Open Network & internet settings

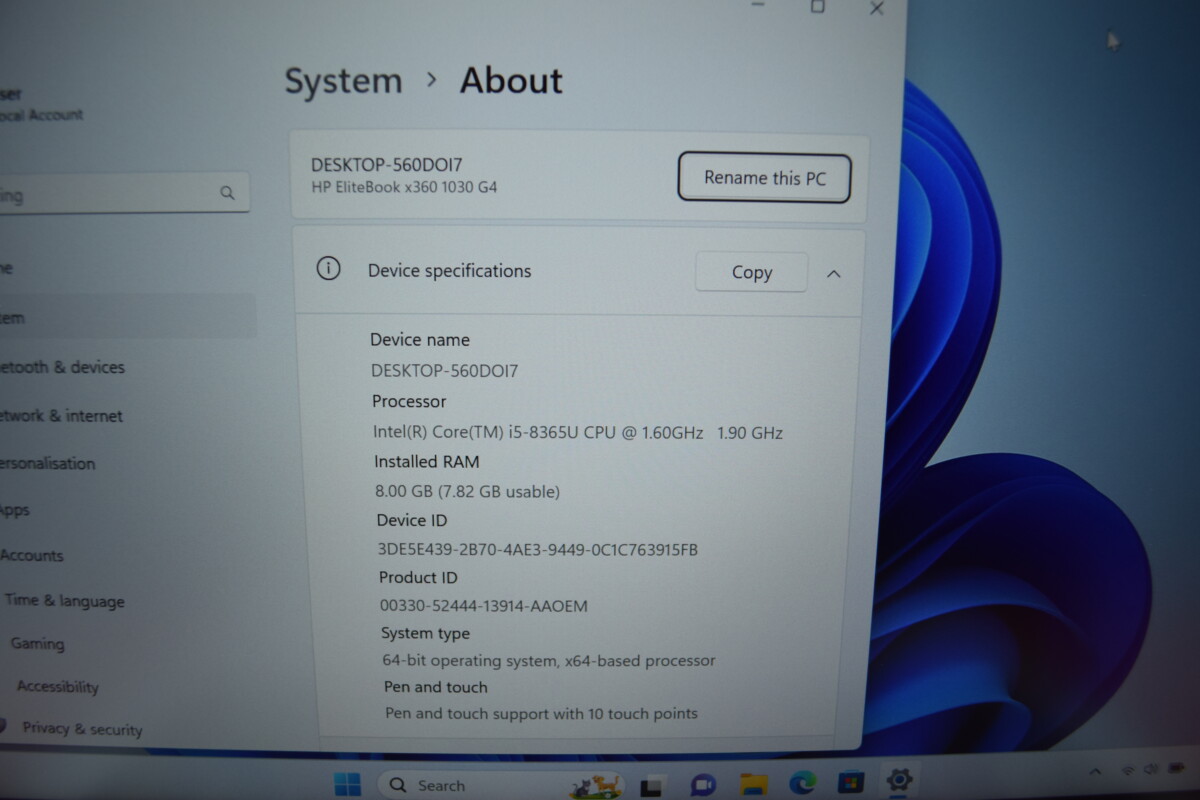point(61,415)
